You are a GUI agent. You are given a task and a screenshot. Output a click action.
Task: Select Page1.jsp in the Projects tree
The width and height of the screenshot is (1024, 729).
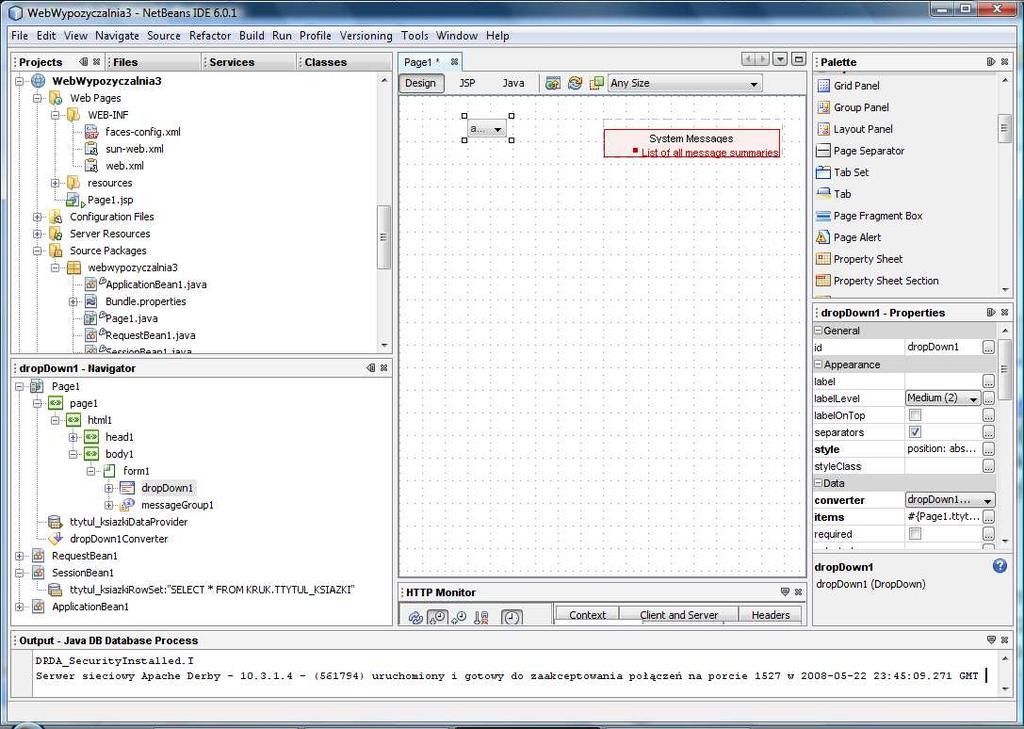(110, 200)
